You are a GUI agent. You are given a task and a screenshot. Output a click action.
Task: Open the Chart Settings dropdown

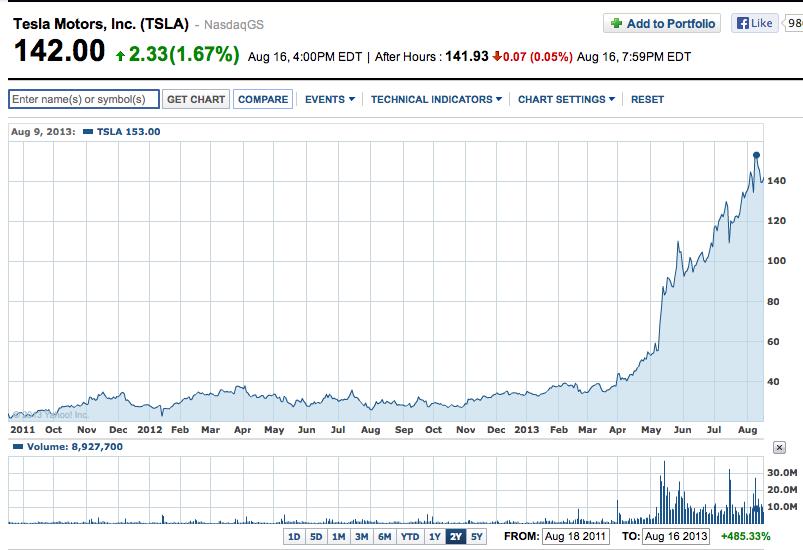click(x=566, y=99)
